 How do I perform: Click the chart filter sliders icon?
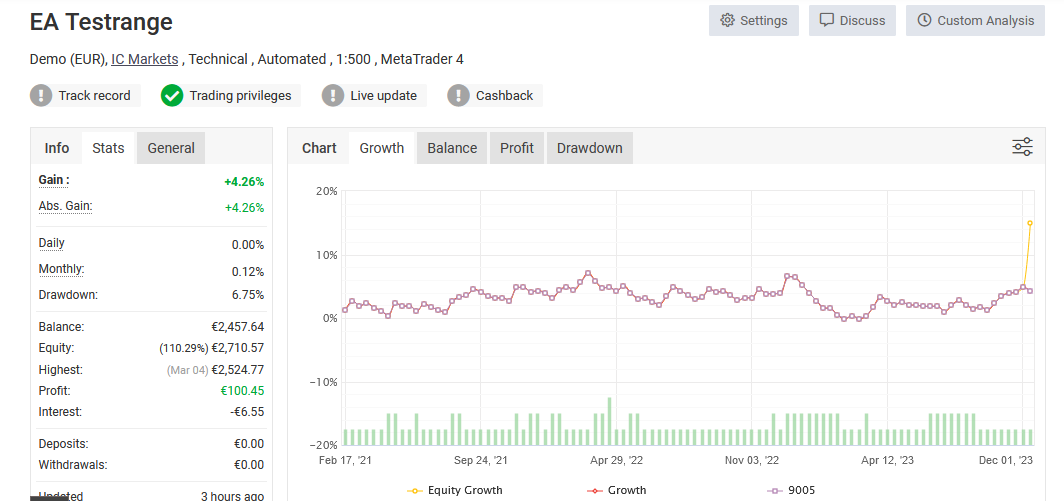coord(1022,148)
